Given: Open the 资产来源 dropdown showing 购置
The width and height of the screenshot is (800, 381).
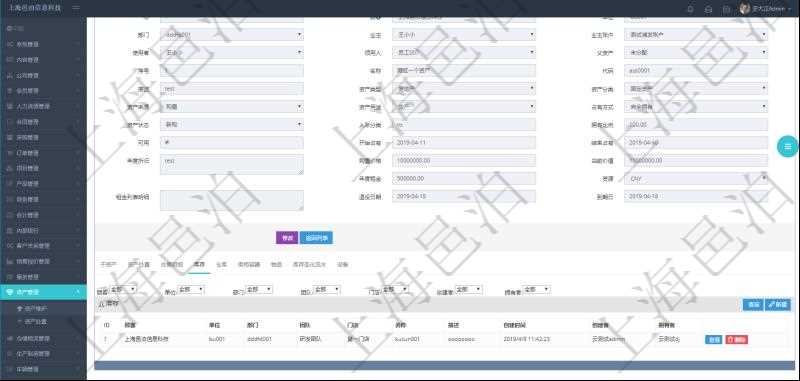Looking at the screenshot, I should [232, 107].
